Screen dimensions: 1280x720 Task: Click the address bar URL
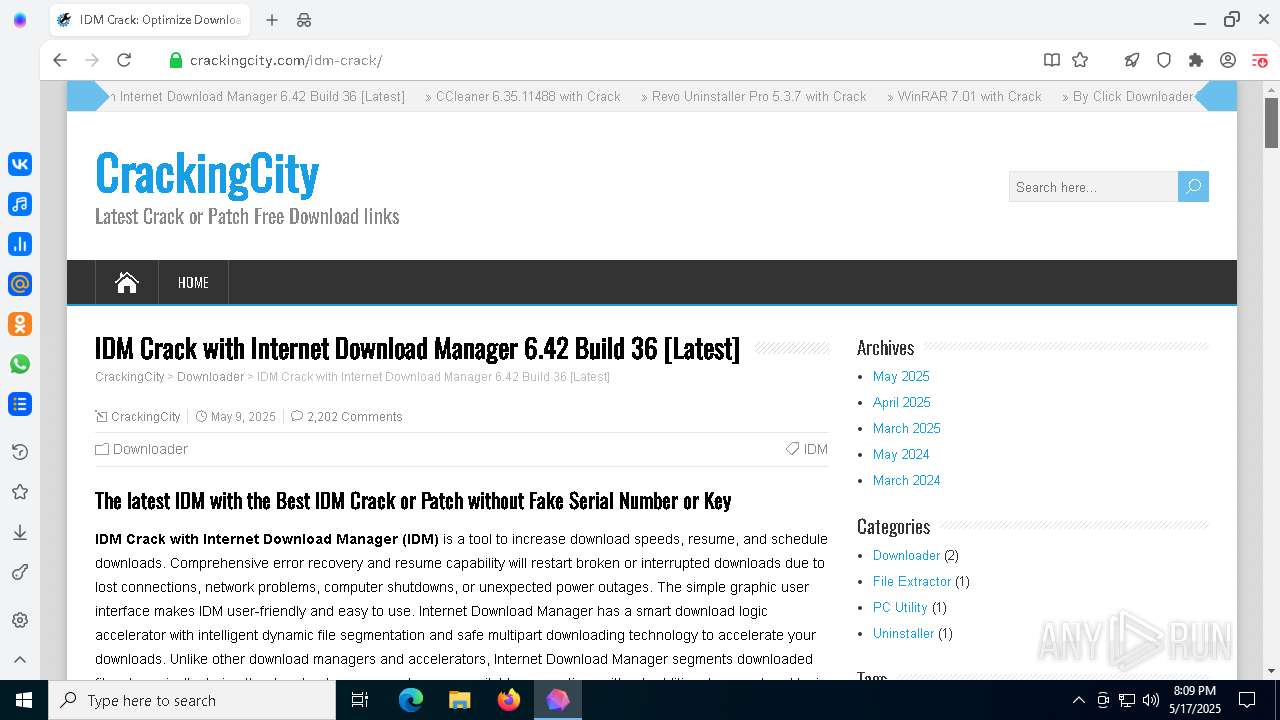[286, 60]
